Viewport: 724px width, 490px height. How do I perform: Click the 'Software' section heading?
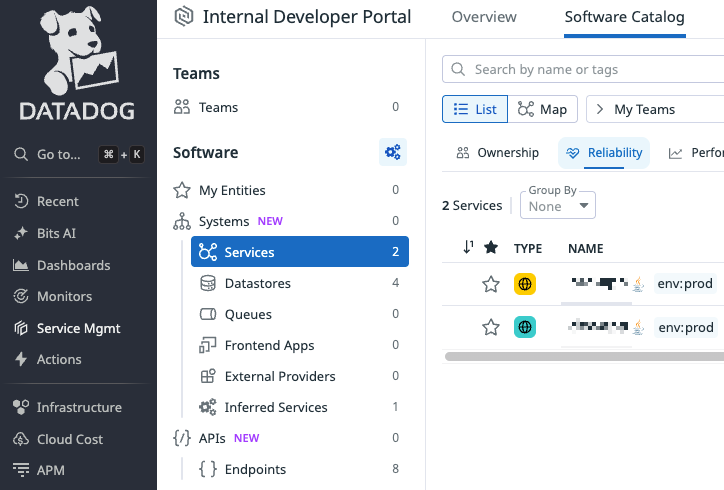205,152
